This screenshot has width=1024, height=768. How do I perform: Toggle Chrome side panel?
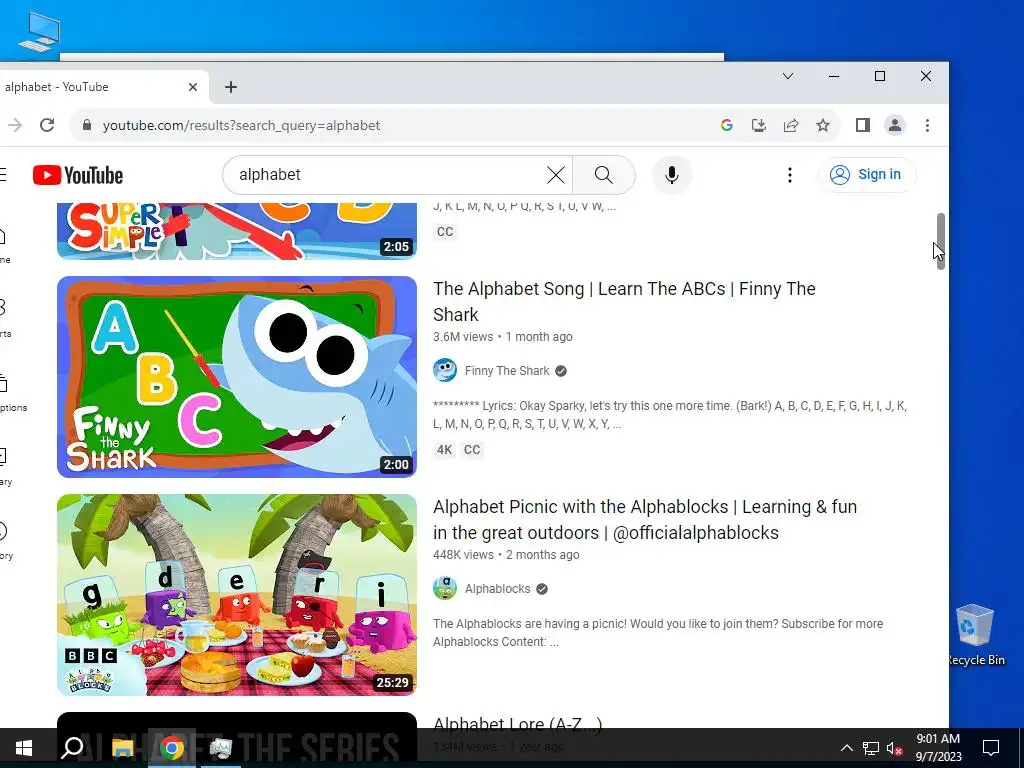tap(863, 125)
